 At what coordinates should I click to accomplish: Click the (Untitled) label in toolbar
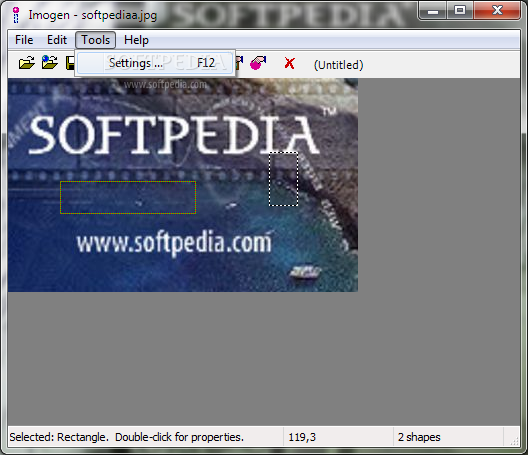click(x=338, y=65)
